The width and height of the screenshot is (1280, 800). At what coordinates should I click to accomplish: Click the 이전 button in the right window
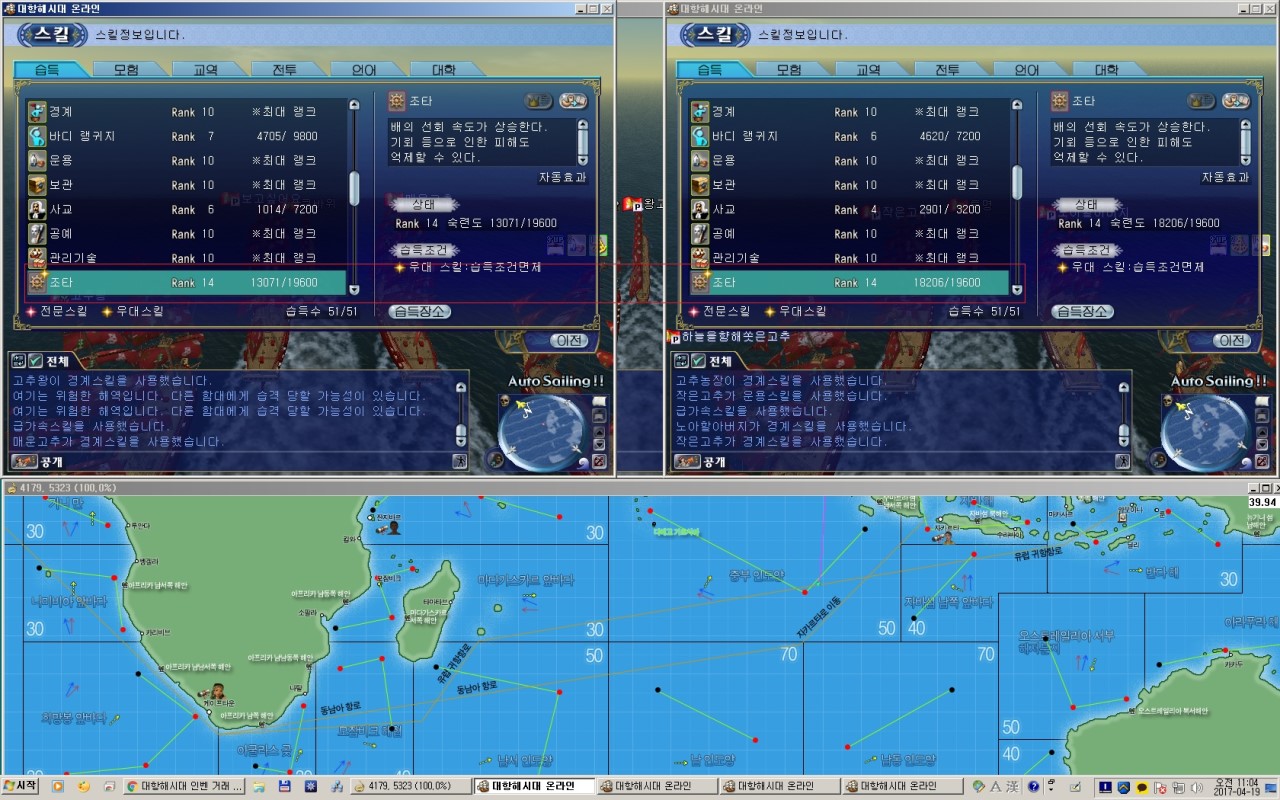coord(1233,341)
